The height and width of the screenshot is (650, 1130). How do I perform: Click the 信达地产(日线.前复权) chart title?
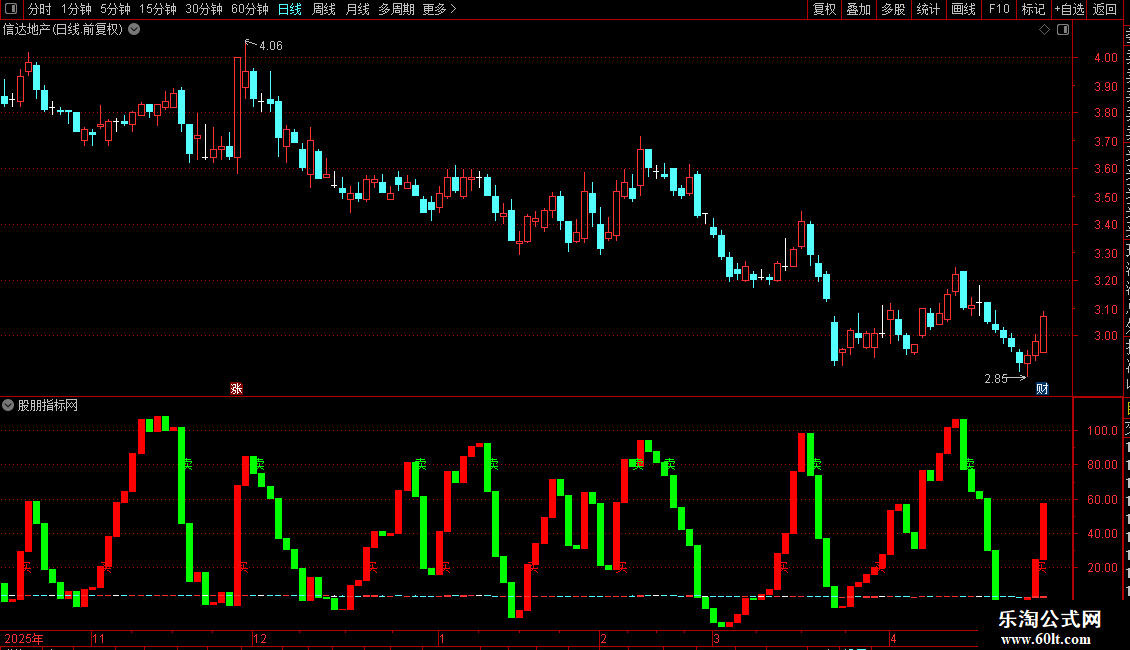click(63, 30)
